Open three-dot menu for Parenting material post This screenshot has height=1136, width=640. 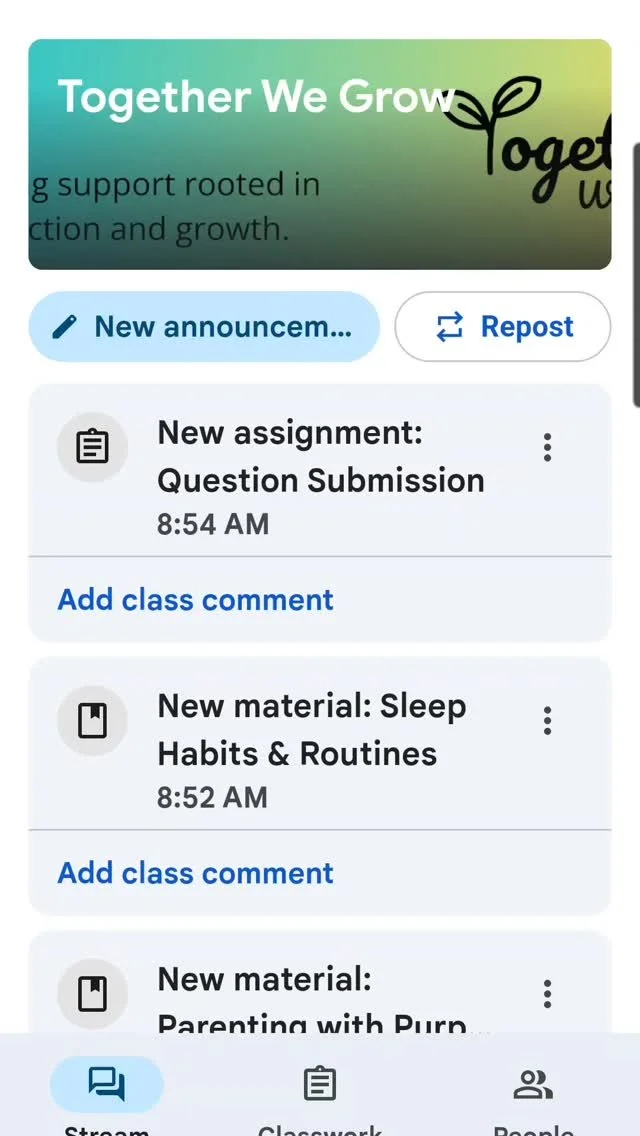(547, 994)
